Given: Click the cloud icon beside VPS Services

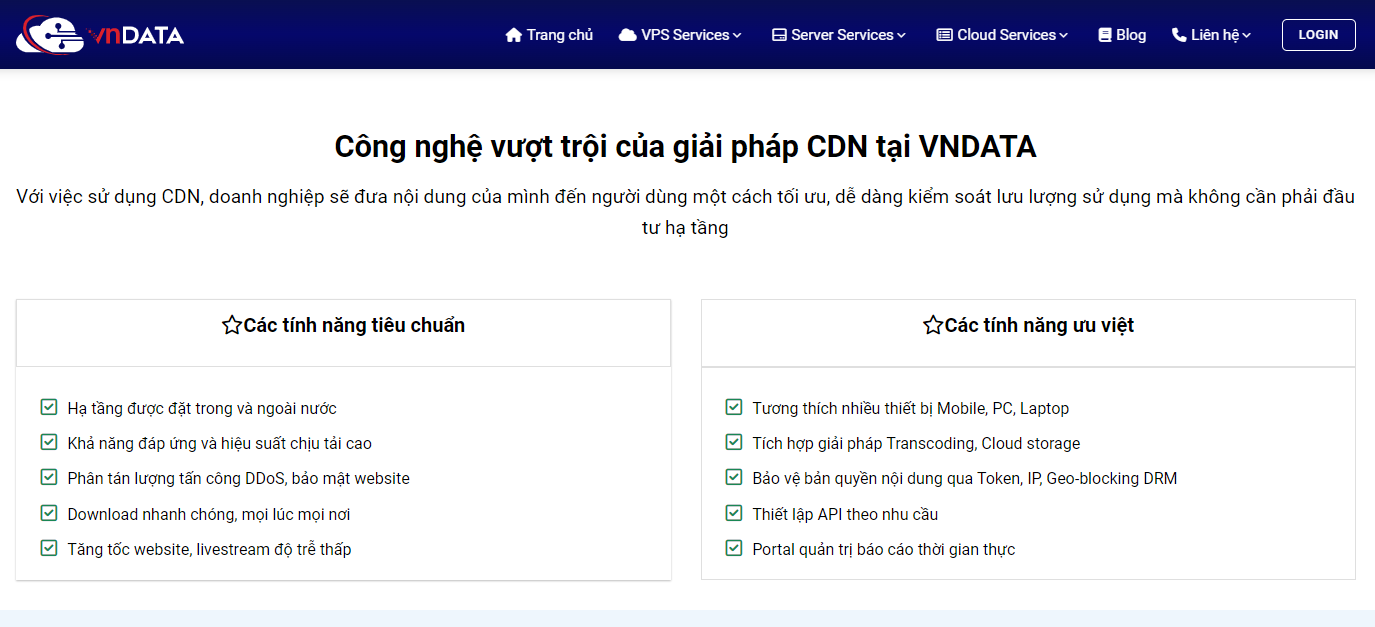Looking at the screenshot, I should pos(628,35).
